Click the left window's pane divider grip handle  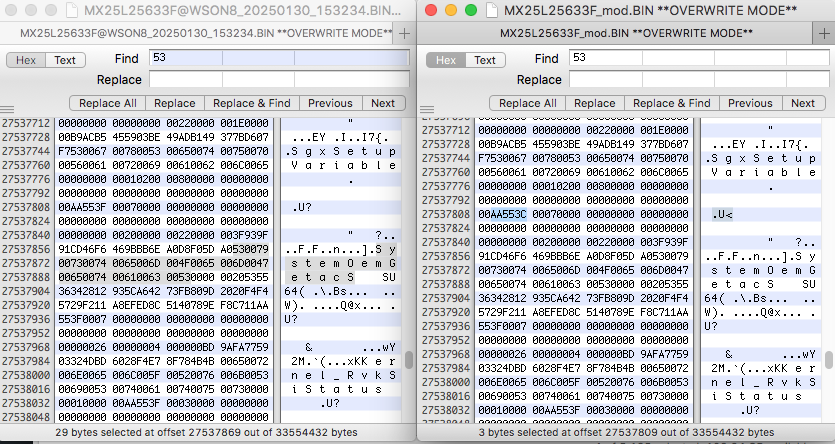coord(7,110)
